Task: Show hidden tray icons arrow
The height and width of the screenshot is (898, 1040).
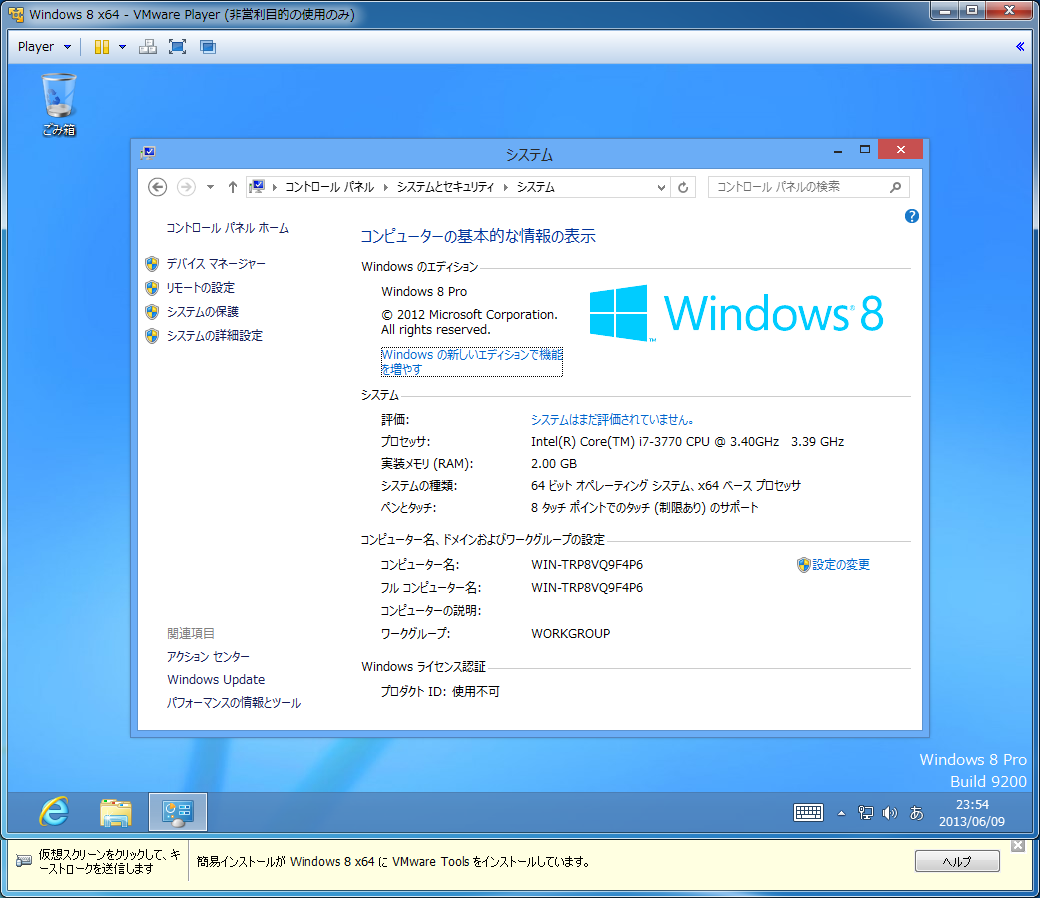Action: [x=841, y=813]
